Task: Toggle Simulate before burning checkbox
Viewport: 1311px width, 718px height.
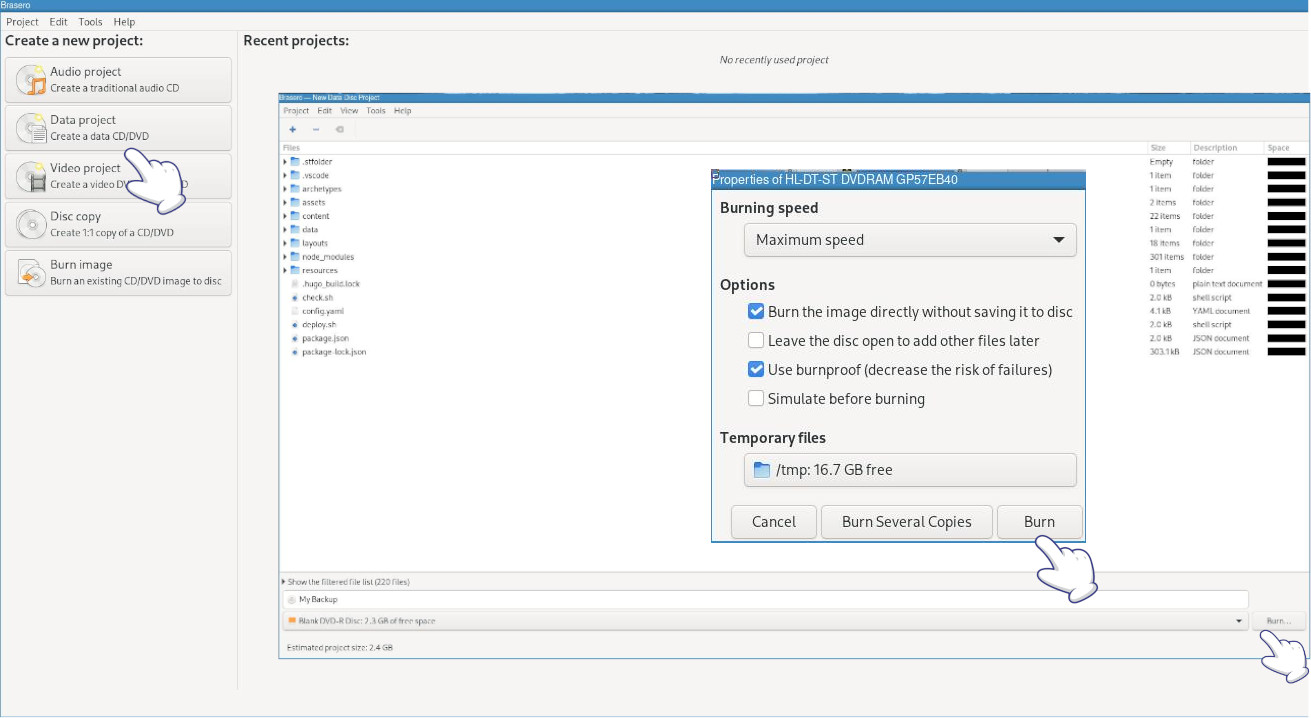Action: pyautogui.click(x=756, y=399)
